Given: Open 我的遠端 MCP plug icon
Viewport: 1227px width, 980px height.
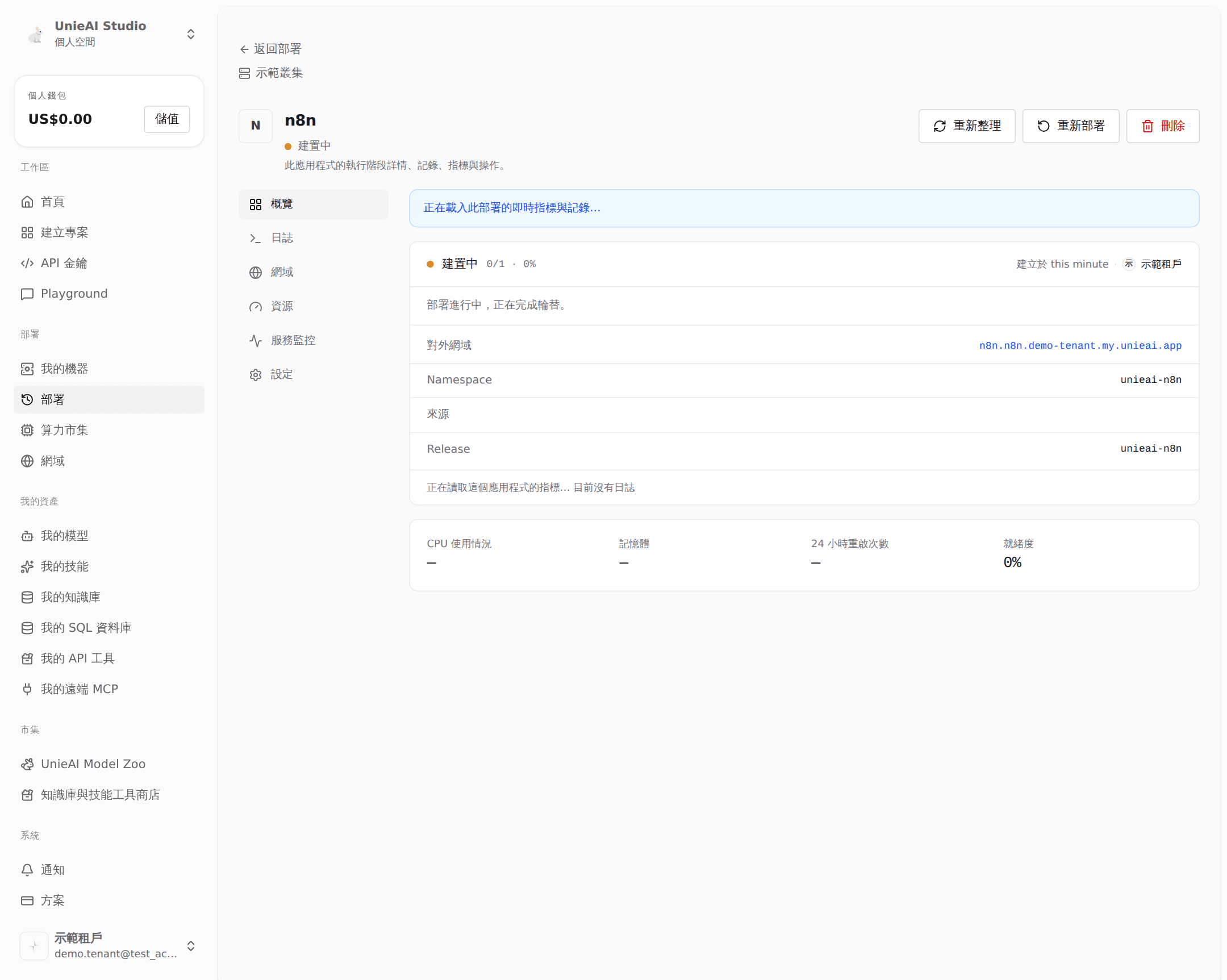Looking at the screenshot, I should [x=27, y=689].
